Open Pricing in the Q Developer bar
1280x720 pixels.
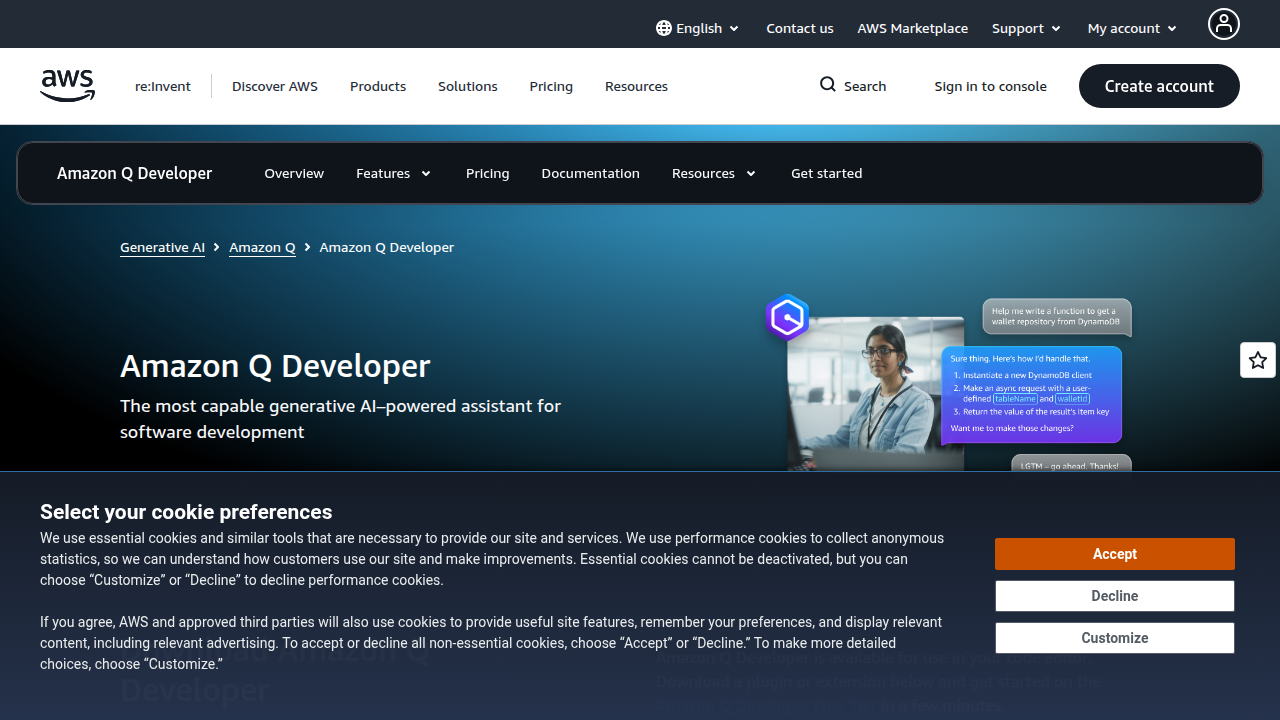(x=487, y=173)
